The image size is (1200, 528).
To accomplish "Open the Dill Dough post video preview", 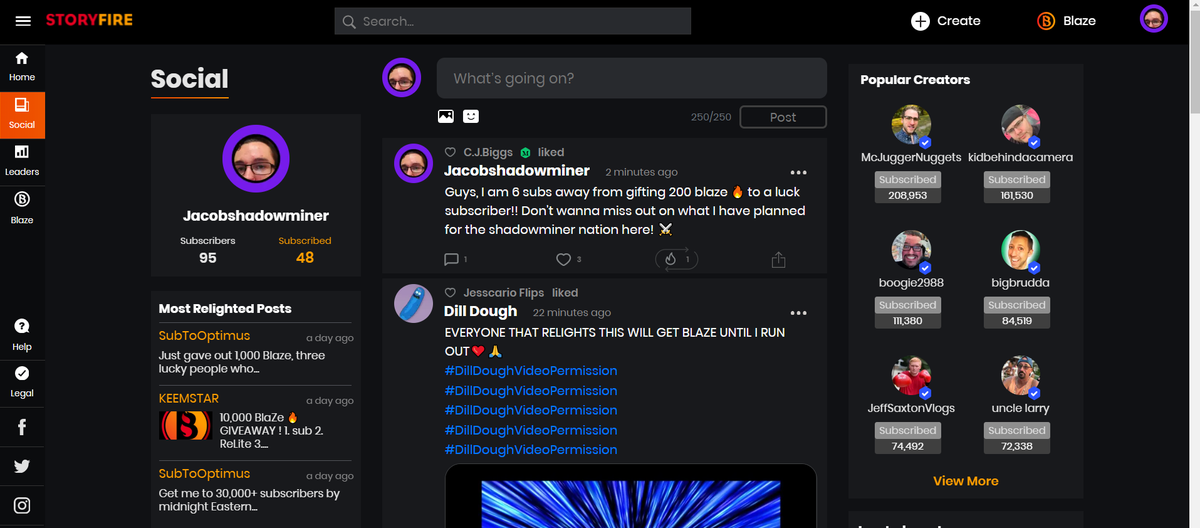I will click(x=631, y=496).
